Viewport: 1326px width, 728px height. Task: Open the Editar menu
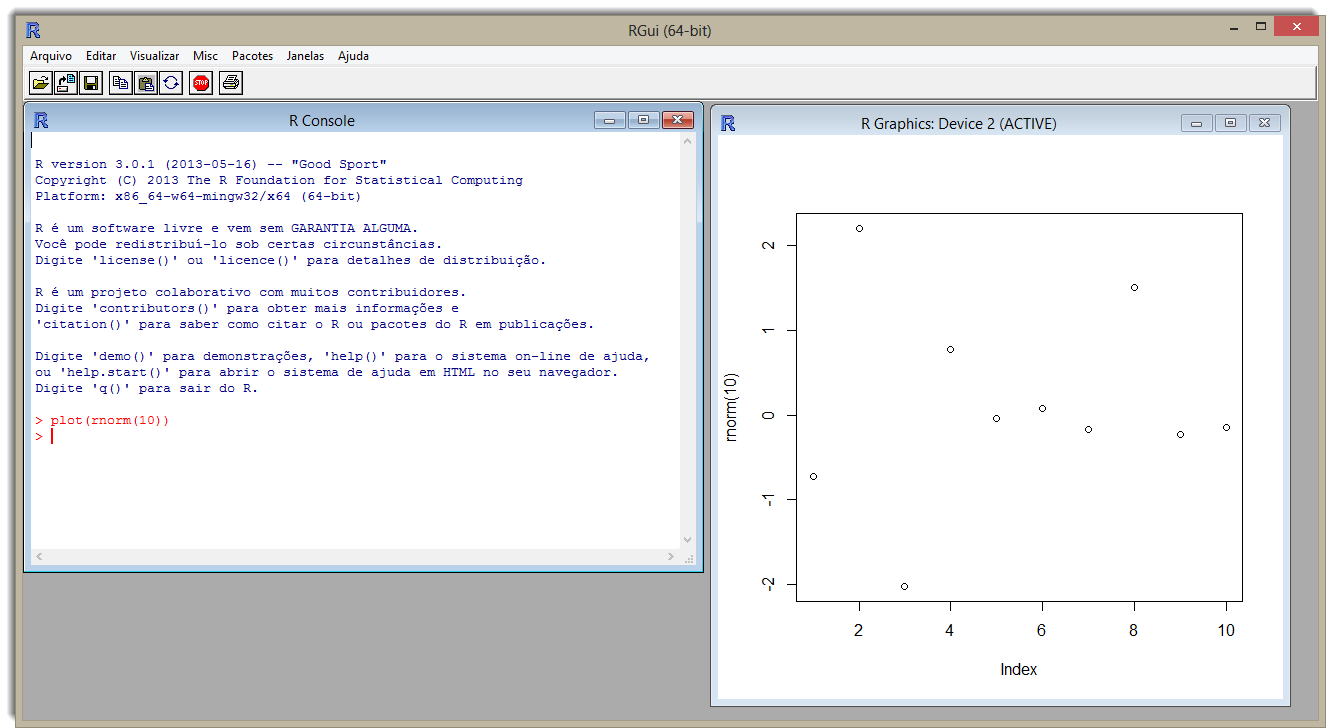tap(101, 56)
